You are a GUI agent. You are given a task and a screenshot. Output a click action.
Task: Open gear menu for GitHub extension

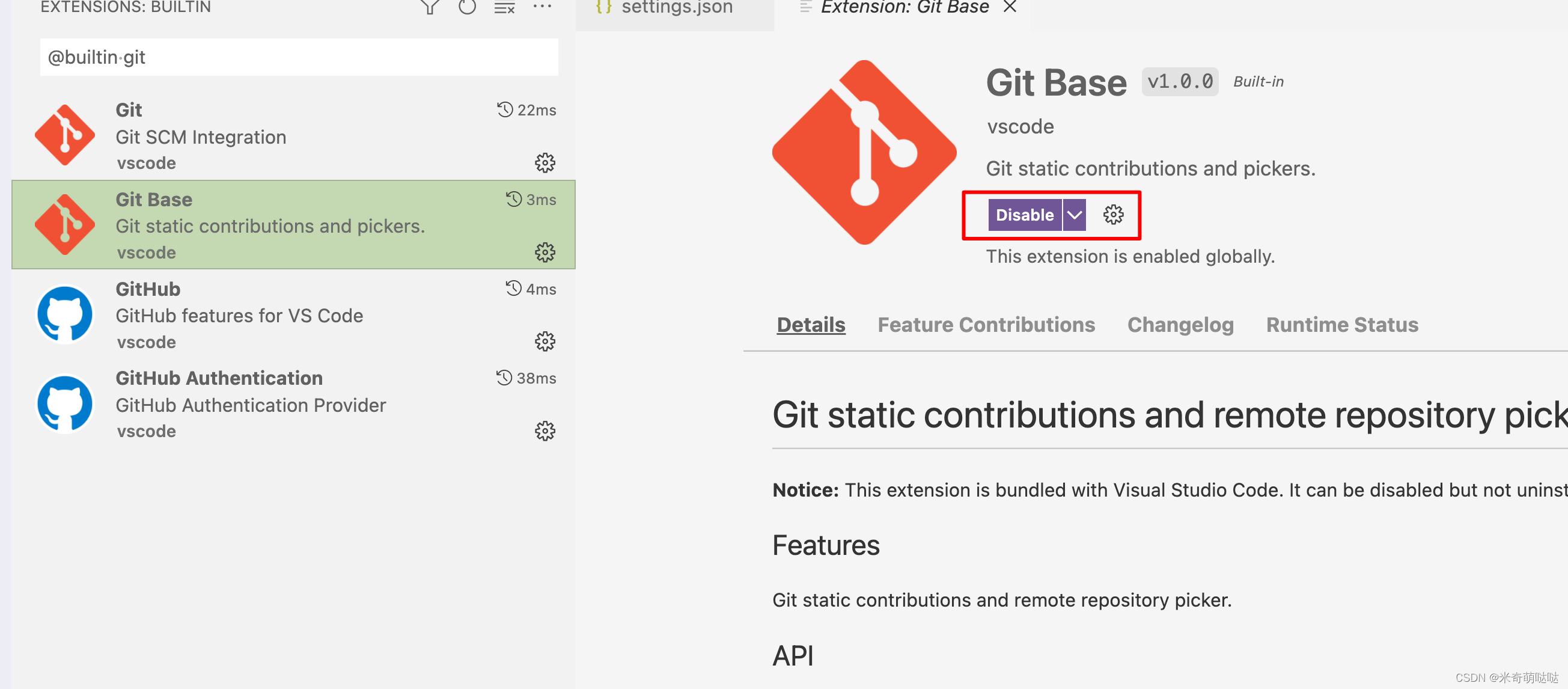point(545,341)
